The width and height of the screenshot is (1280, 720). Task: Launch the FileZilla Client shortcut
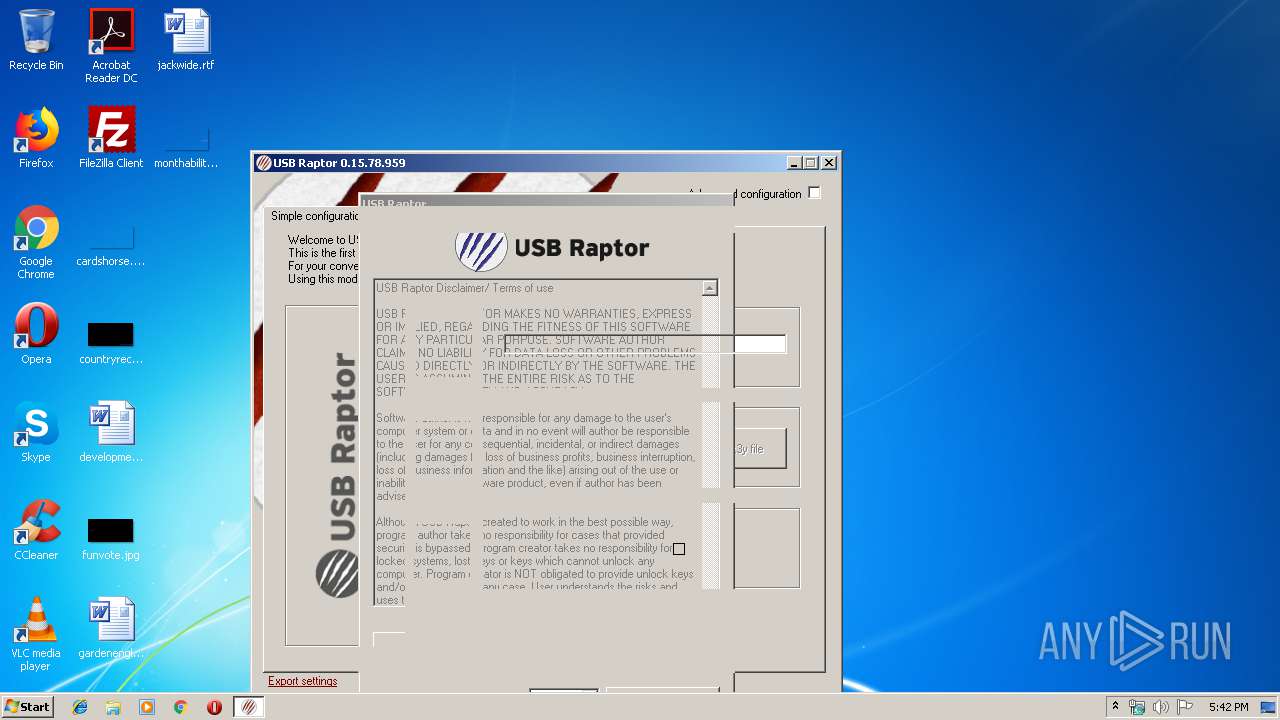pos(111,138)
